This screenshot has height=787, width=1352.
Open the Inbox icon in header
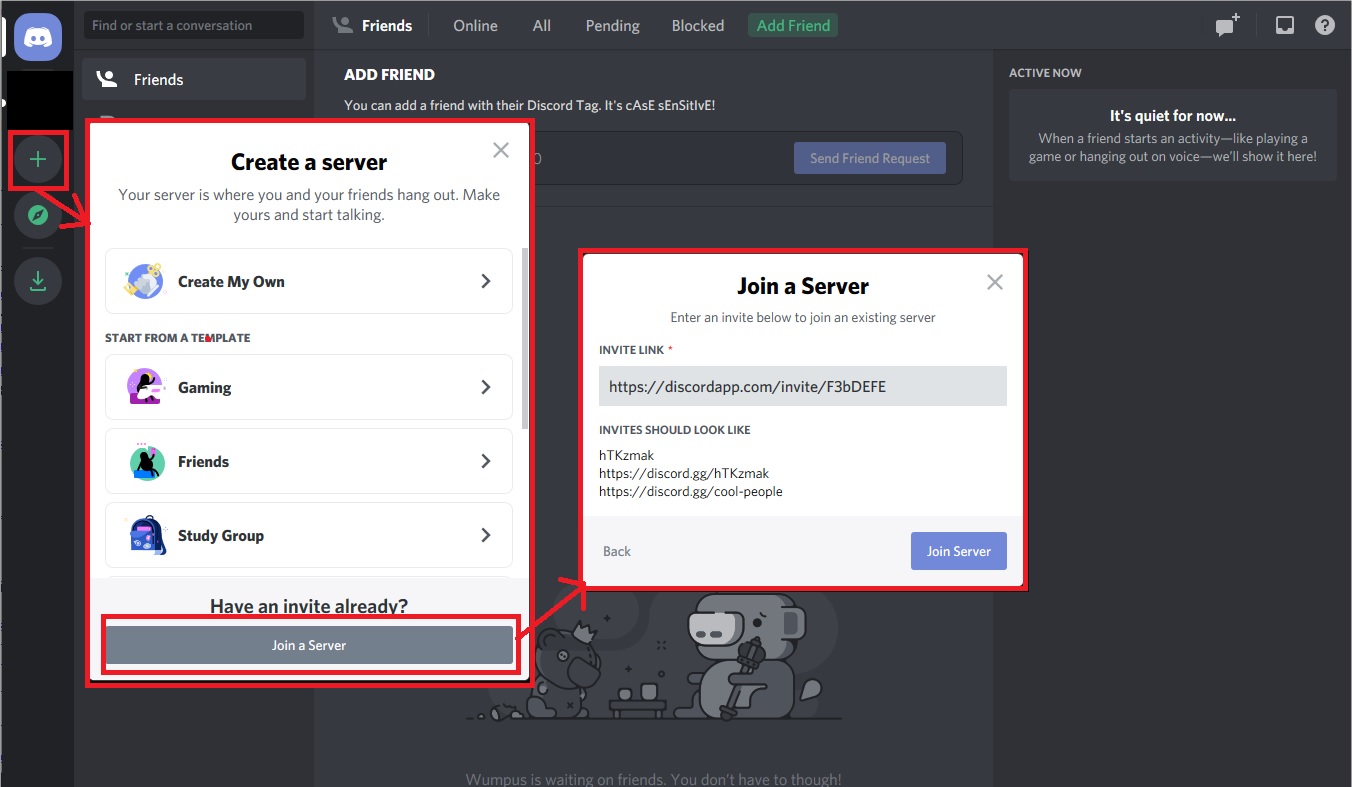[x=1285, y=26]
